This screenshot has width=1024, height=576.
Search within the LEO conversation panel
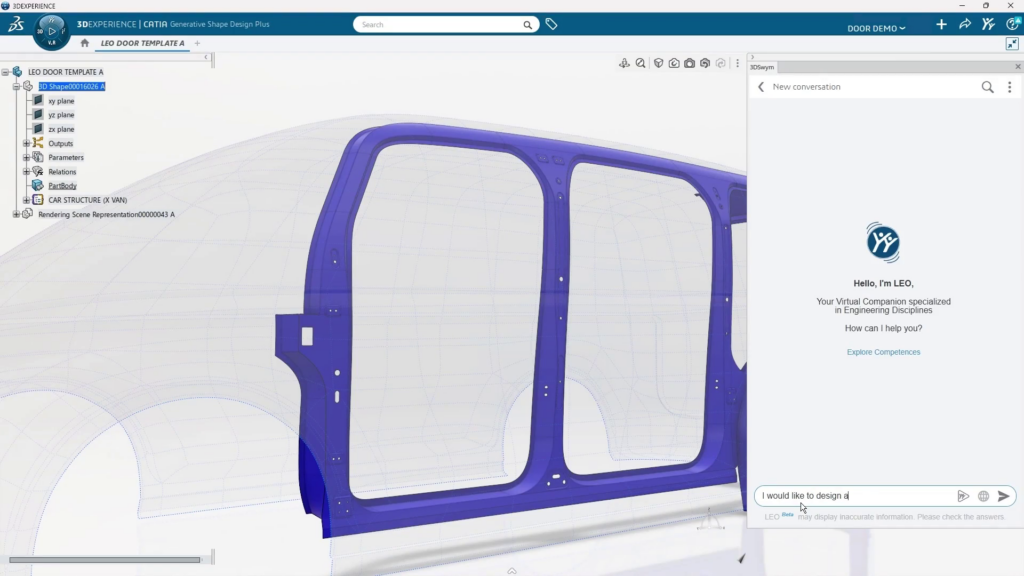click(x=987, y=87)
